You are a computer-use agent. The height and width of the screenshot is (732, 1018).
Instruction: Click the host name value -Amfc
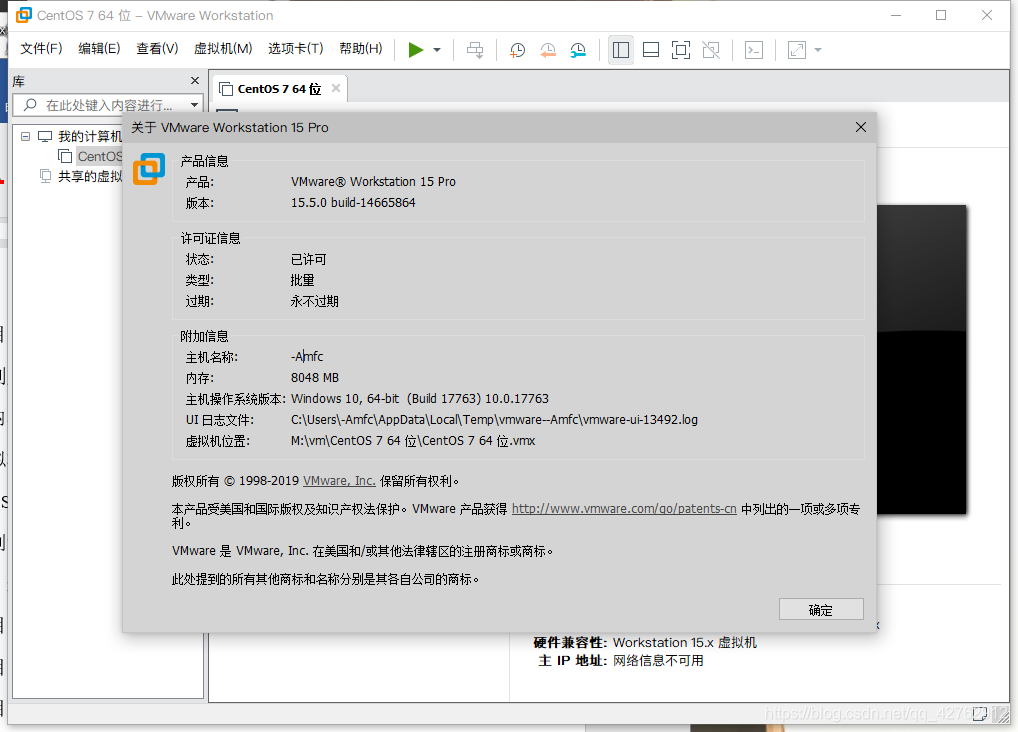pyautogui.click(x=306, y=357)
